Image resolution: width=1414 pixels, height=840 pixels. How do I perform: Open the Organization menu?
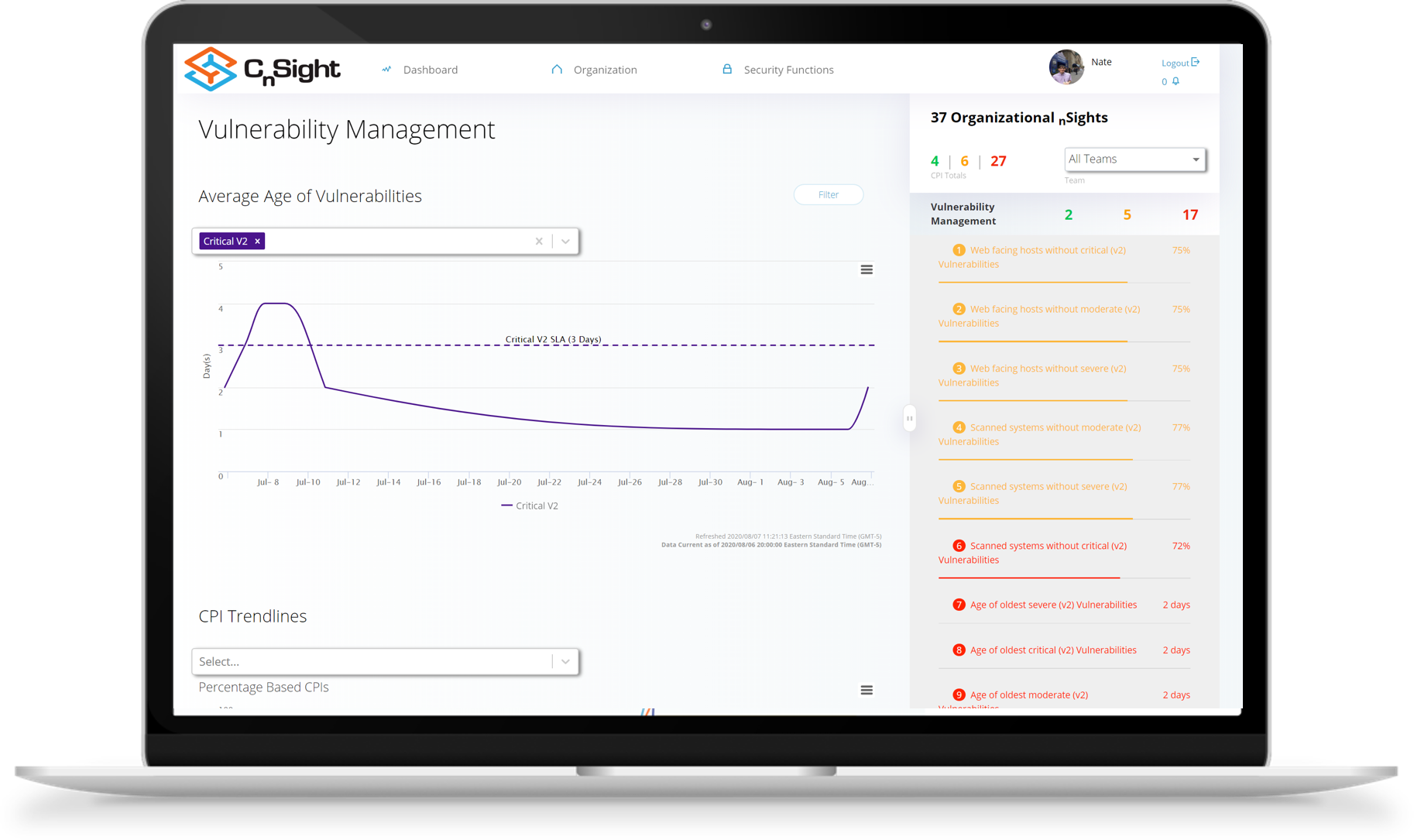pos(605,70)
